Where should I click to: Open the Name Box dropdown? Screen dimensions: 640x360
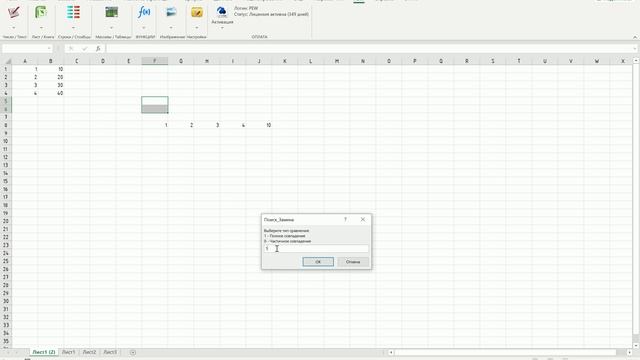49,49
